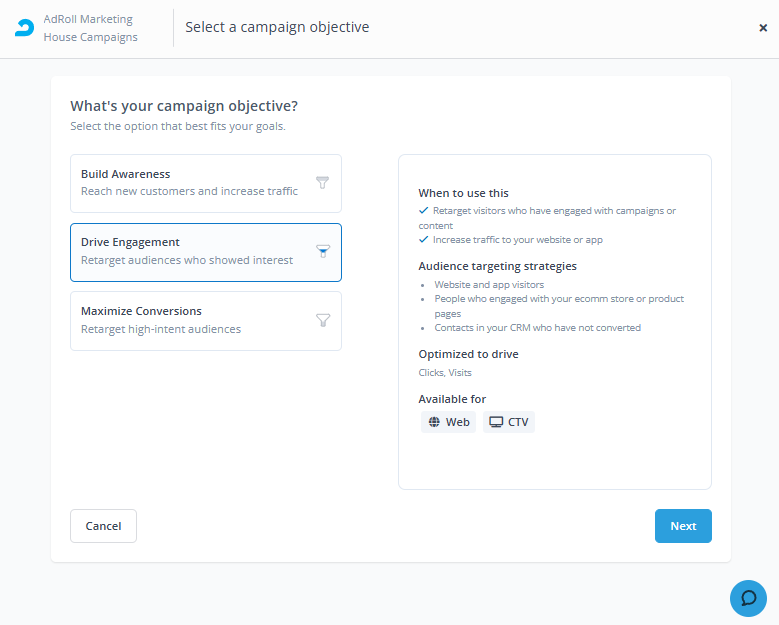This screenshot has width=779, height=625.
Task: Click the 'Retarget high-intent audiences' description
Action: tap(161, 329)
